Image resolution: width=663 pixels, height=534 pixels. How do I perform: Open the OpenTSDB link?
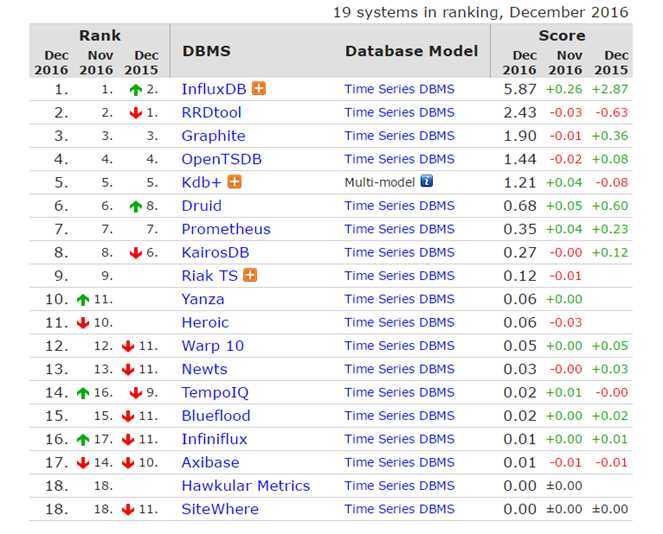pyautogui.click(x=222, y=159)
